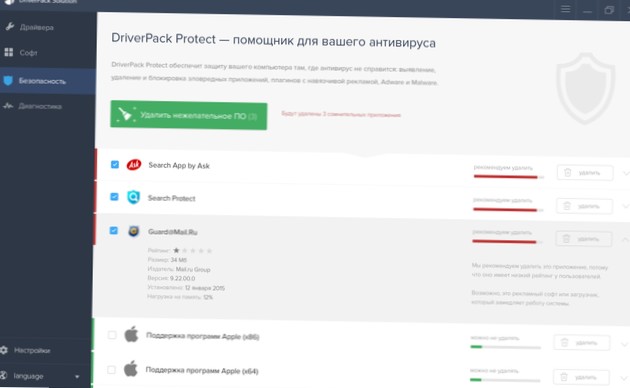The height and width of the screenshot is (388, 630).
Task: Click green rating bar of Apple (x86) support
Action: tap(505, 347)
